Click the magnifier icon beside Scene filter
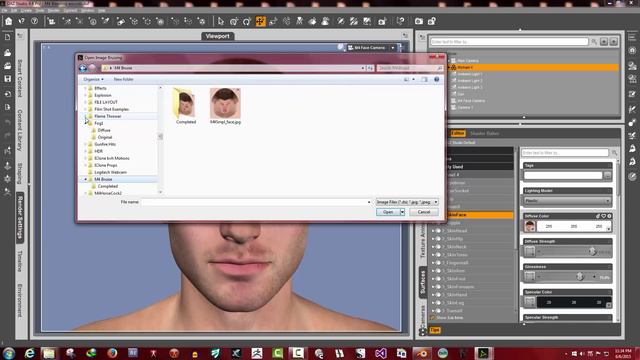640x360 pixels. tap(594, 42)
